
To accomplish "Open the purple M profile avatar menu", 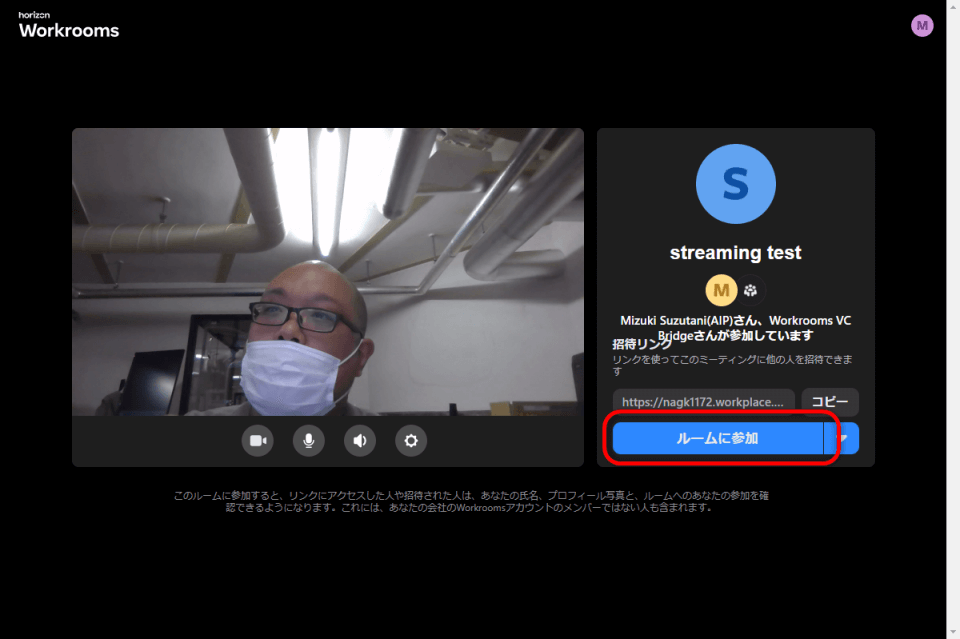I will click(x=922, y=26).
